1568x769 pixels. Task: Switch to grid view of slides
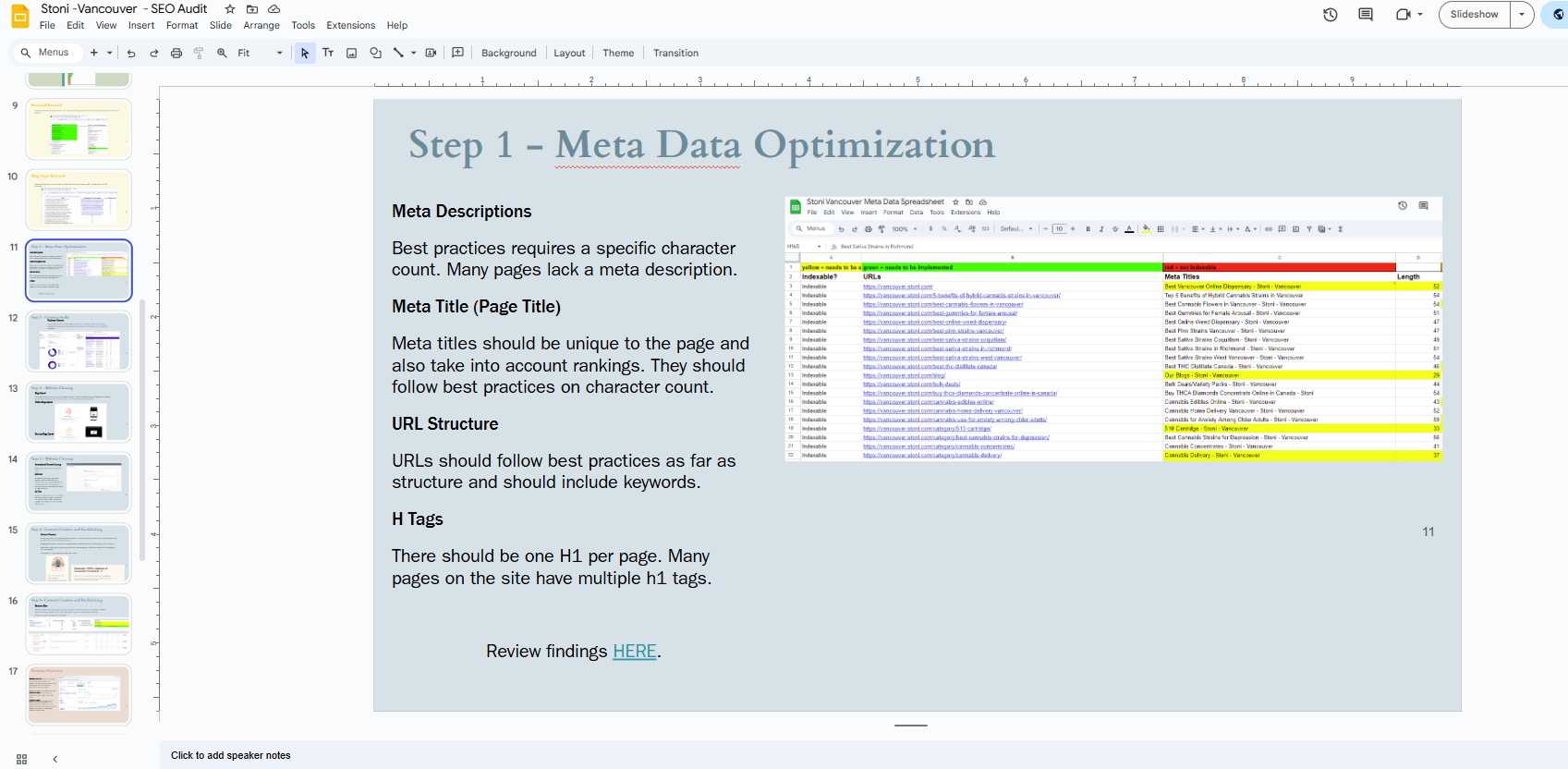pos(22,759)
